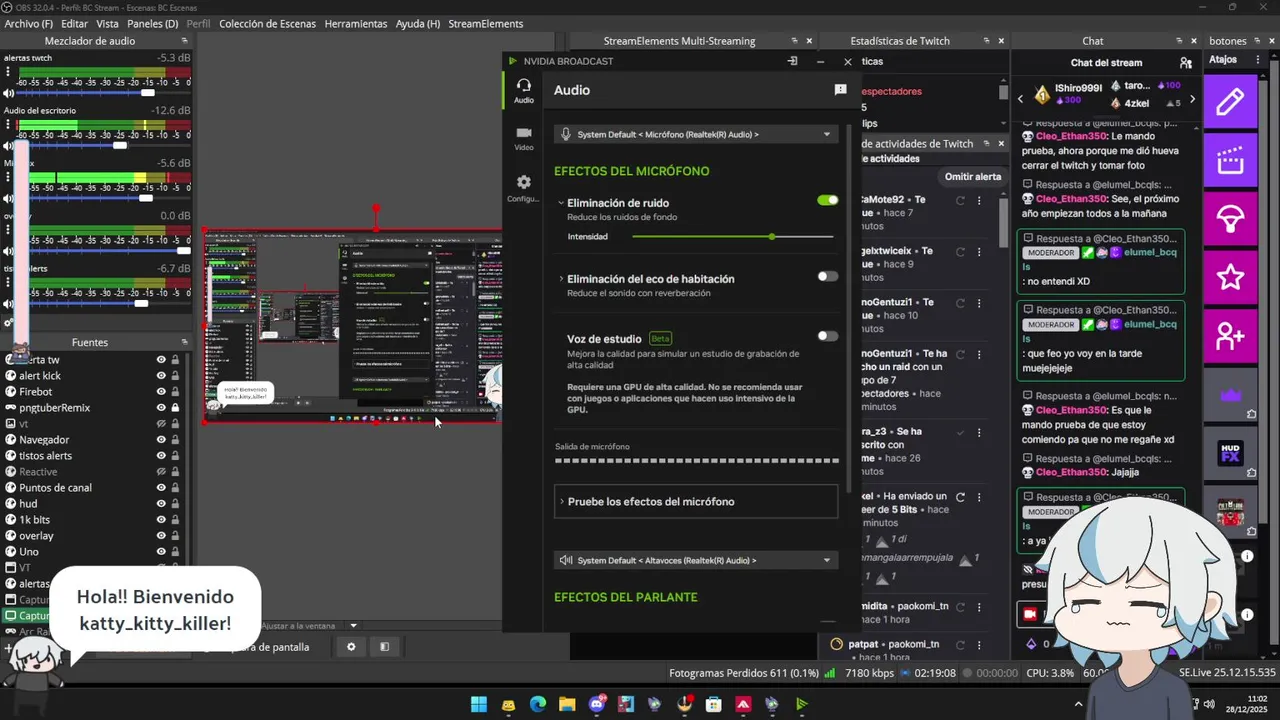Open the Audio tab in NVIDIA Broadcast
The image size is (1280, 720).
(523, 91)
